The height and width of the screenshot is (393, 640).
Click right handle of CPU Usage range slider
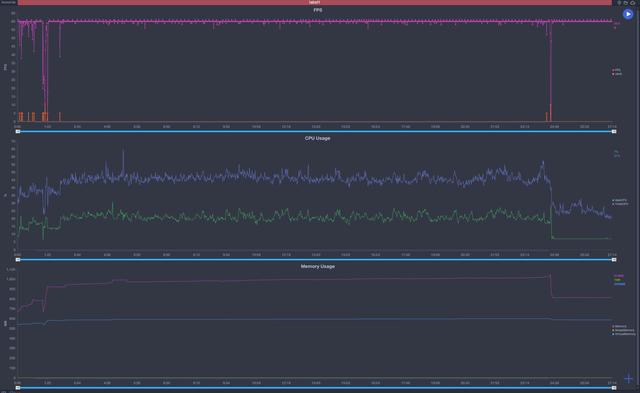[x=614, y=260]
